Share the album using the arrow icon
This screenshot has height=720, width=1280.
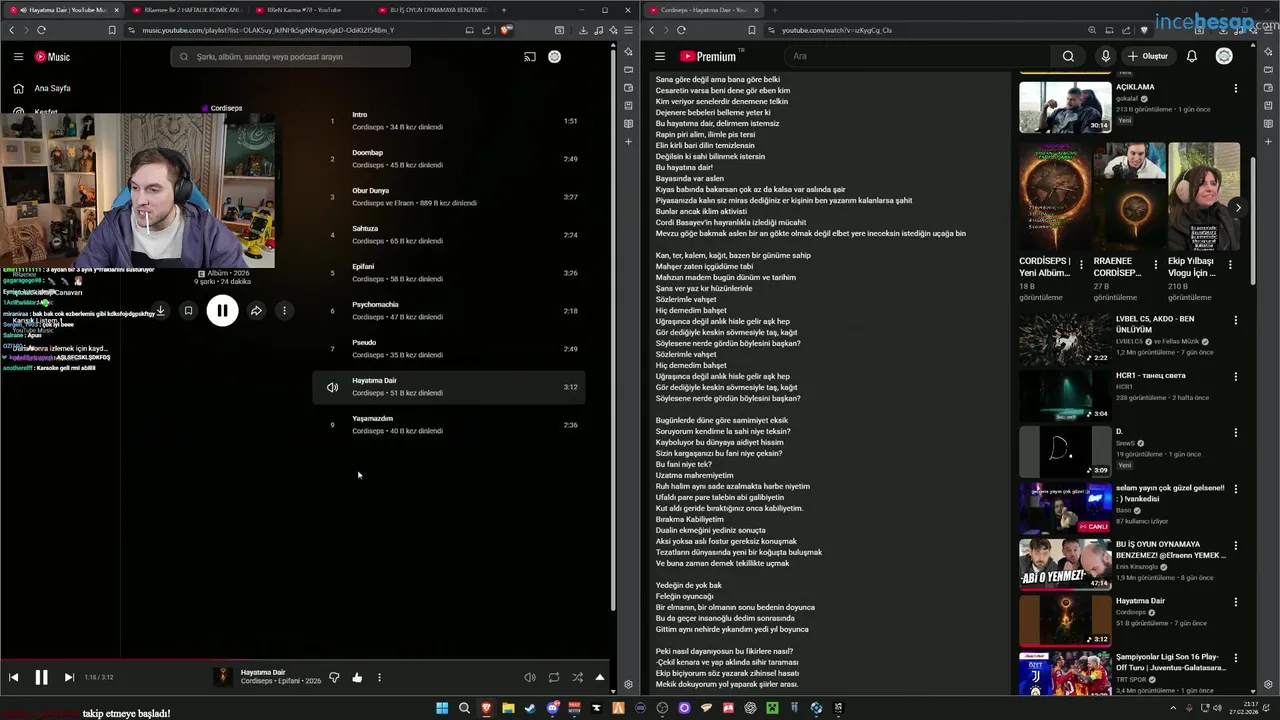coord(256,311)
